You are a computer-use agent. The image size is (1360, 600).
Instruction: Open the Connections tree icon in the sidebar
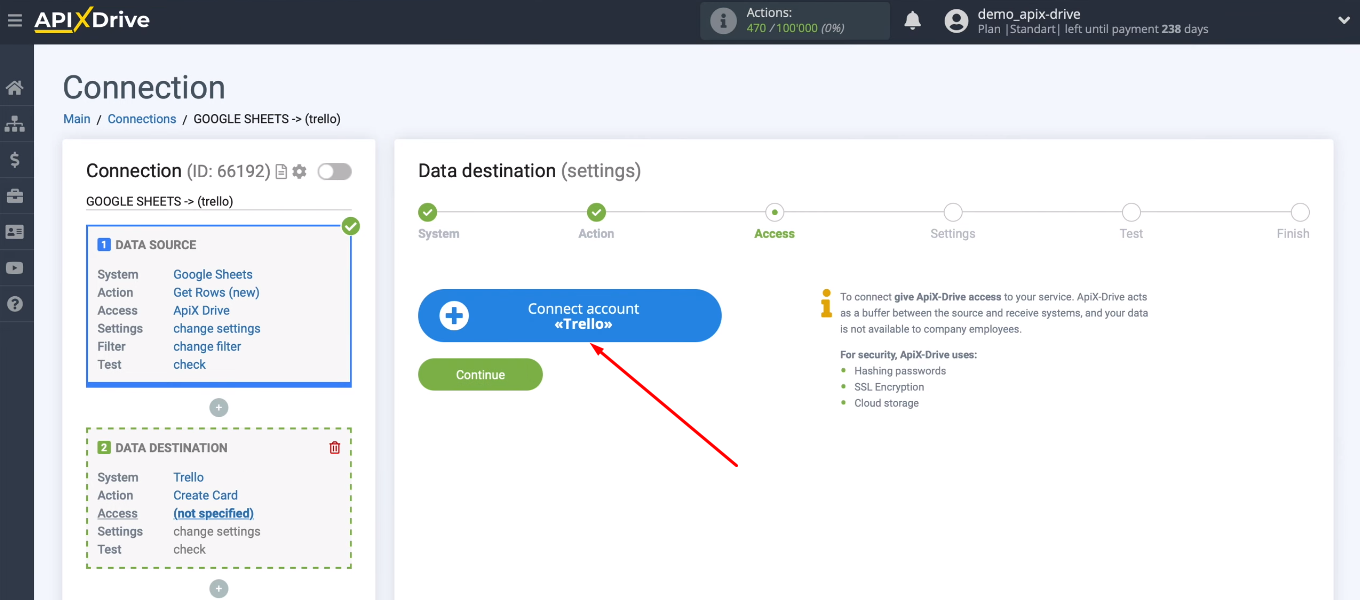pos(16,123)
